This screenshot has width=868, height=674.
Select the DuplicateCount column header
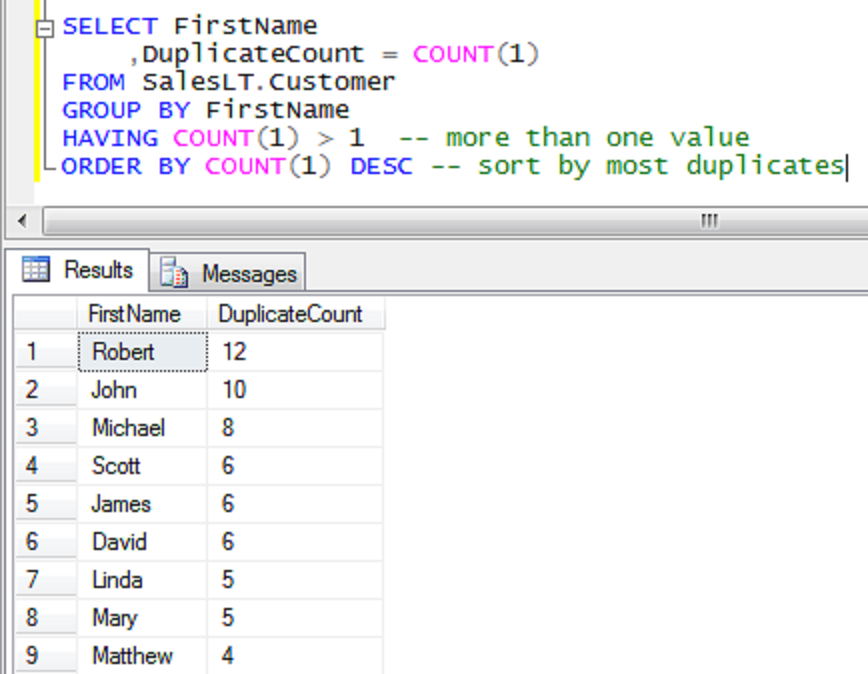pyautogui.click(x=288, y=313)
